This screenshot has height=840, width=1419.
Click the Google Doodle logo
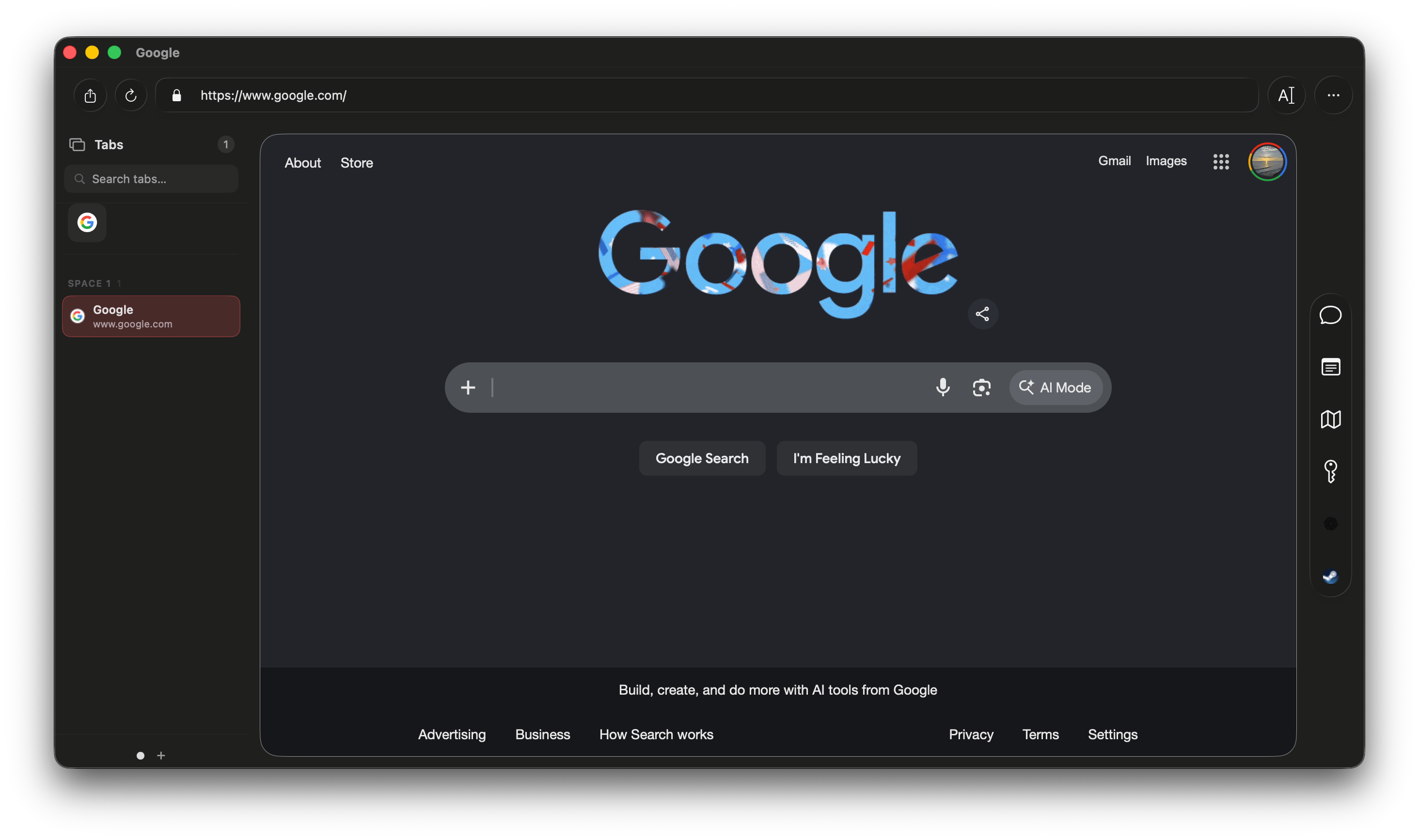(x=777, y=264)
